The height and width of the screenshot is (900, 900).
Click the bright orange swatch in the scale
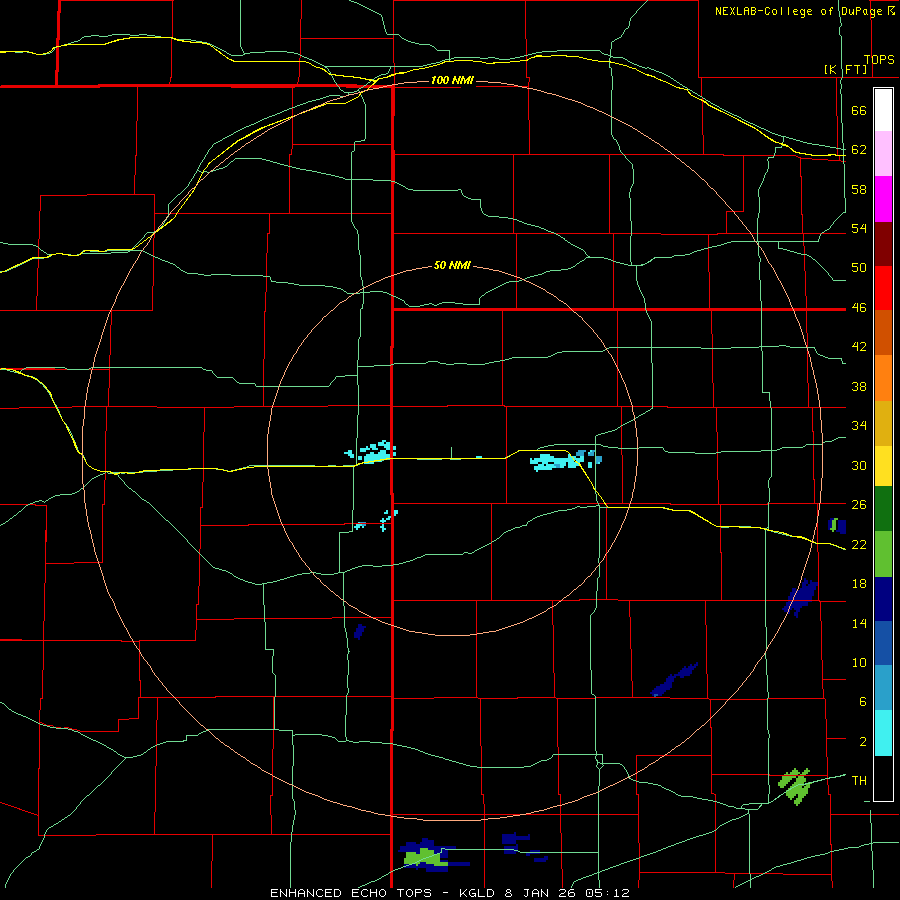tap(883, 378)
